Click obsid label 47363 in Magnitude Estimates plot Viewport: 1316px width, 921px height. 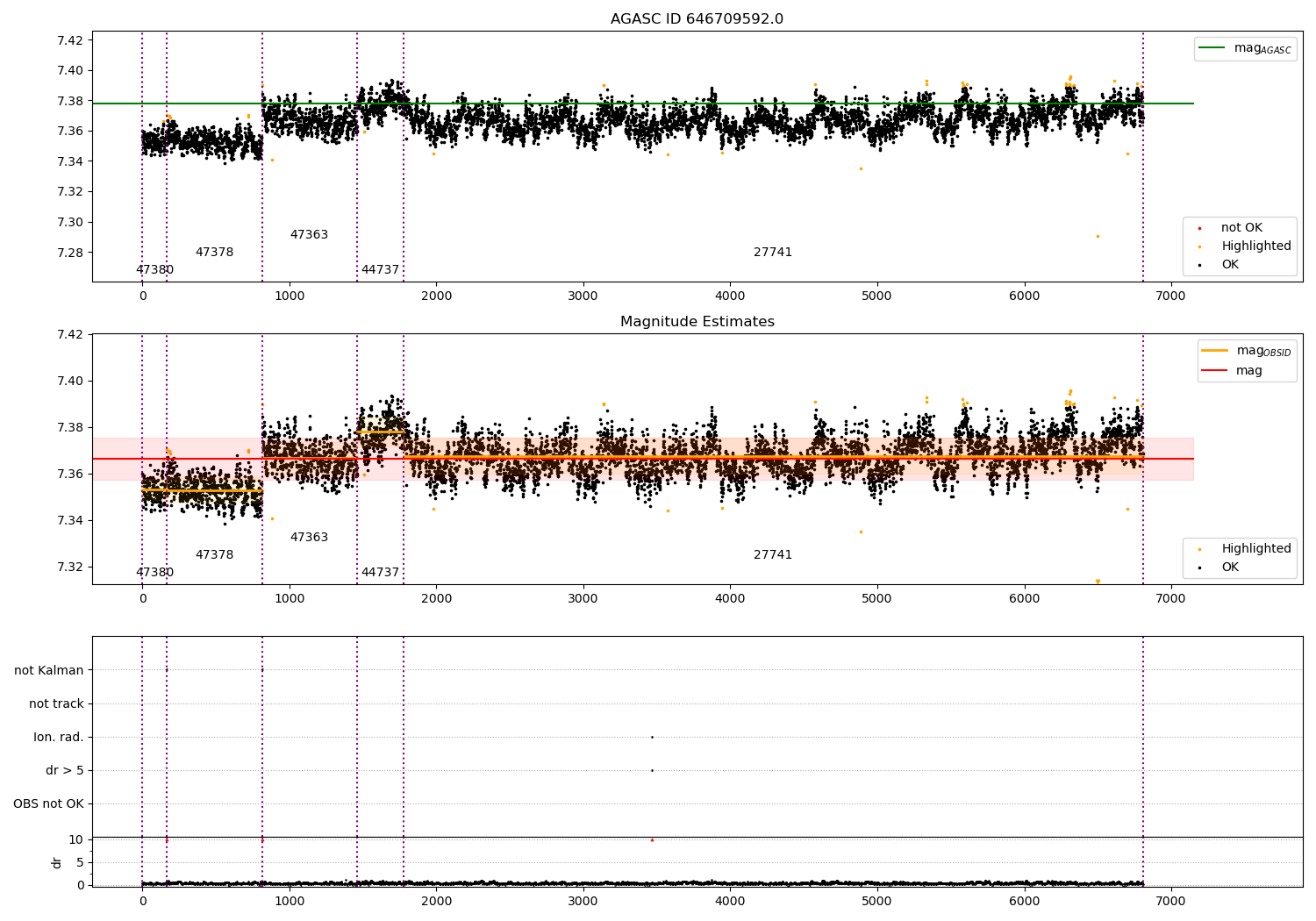(309, 538)
